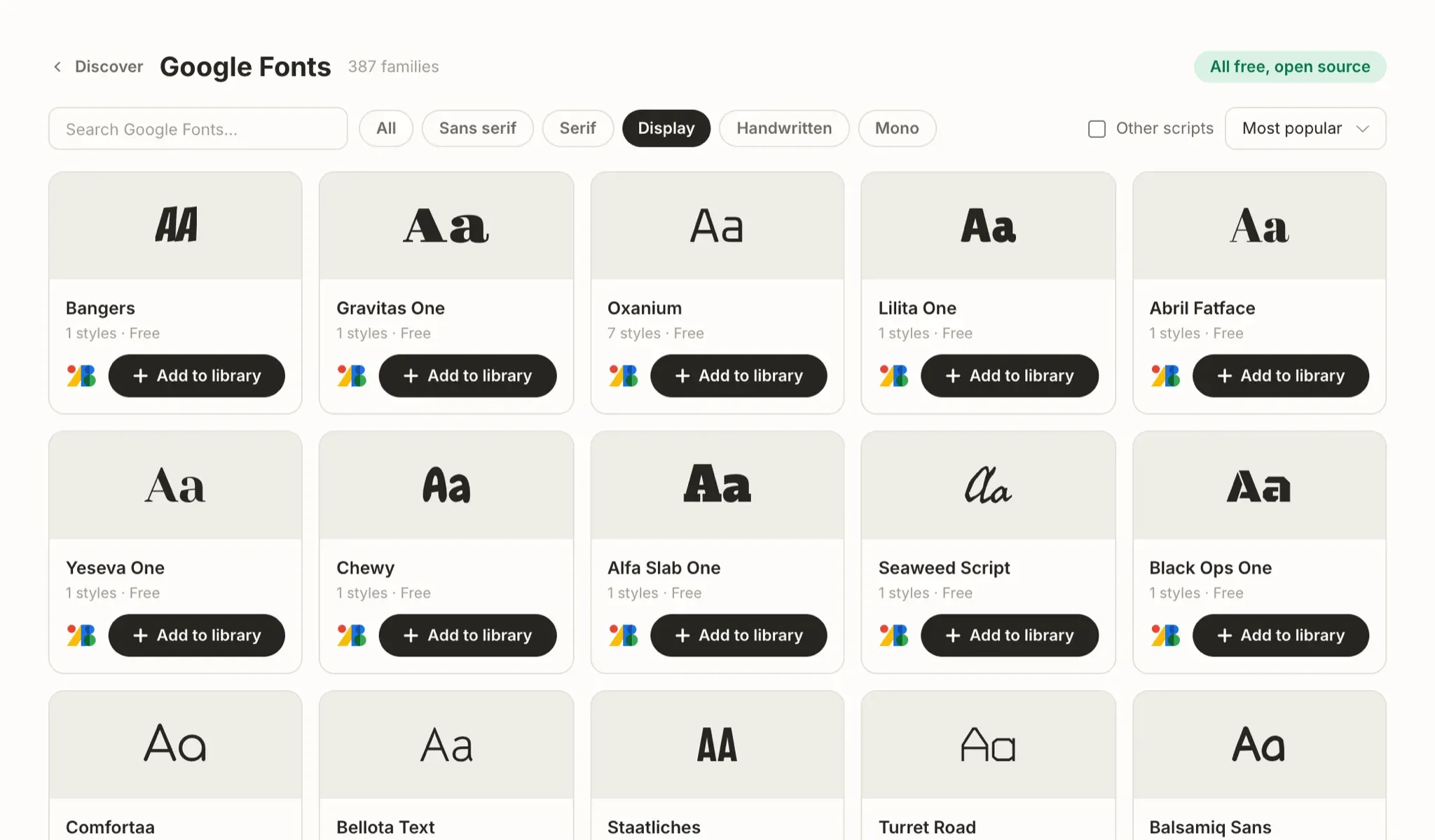The height and width of the screenshot is (840, 1435).
Task: Open the Black Ops One font preview
Action: (x=1259, y=486)
